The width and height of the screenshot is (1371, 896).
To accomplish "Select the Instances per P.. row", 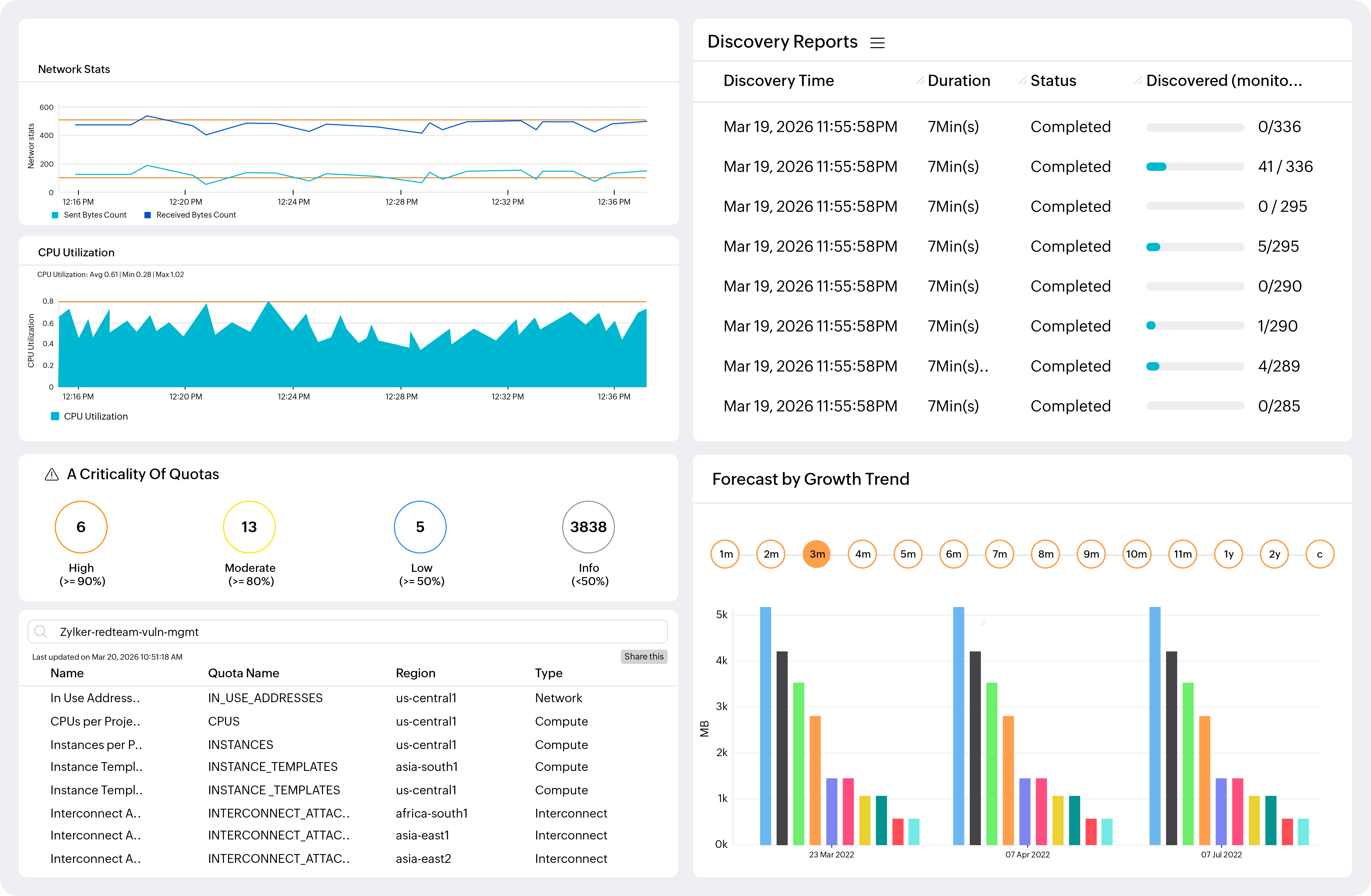I will coord(348,745).
